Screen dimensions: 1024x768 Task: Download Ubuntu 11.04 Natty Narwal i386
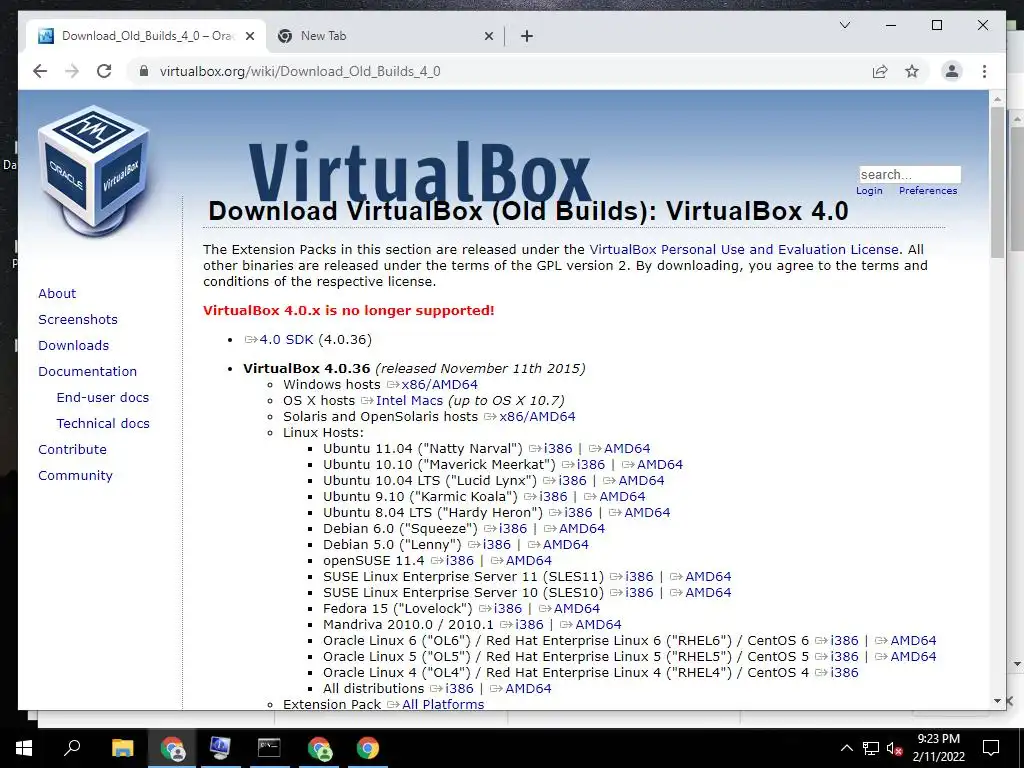point(558,449)
